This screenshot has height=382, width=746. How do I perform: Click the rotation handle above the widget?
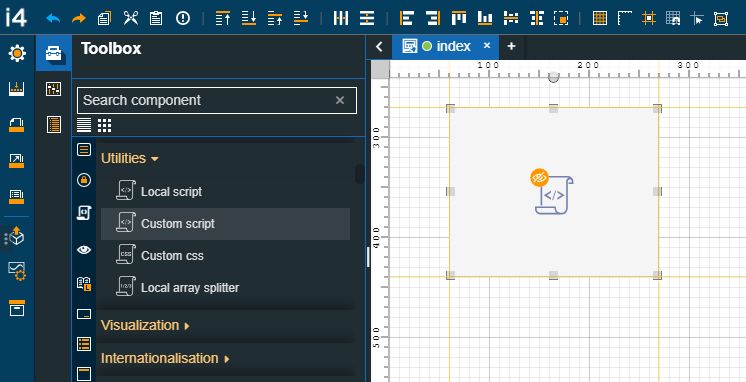tap(553, 77)
